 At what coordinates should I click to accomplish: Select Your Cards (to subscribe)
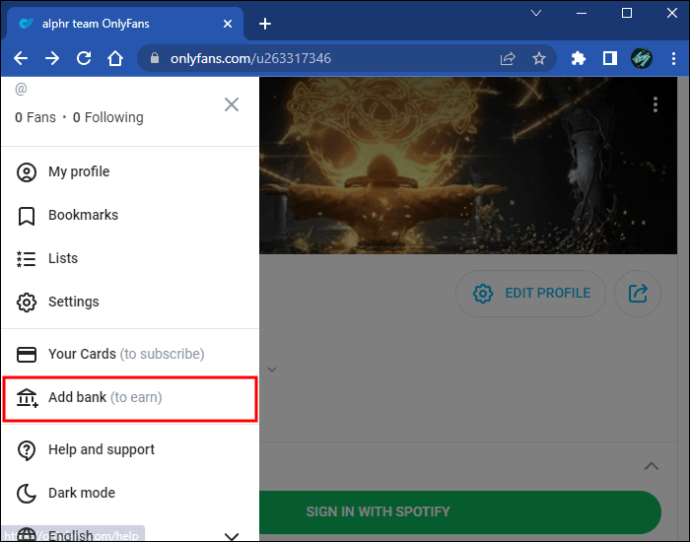pos(130,354)
